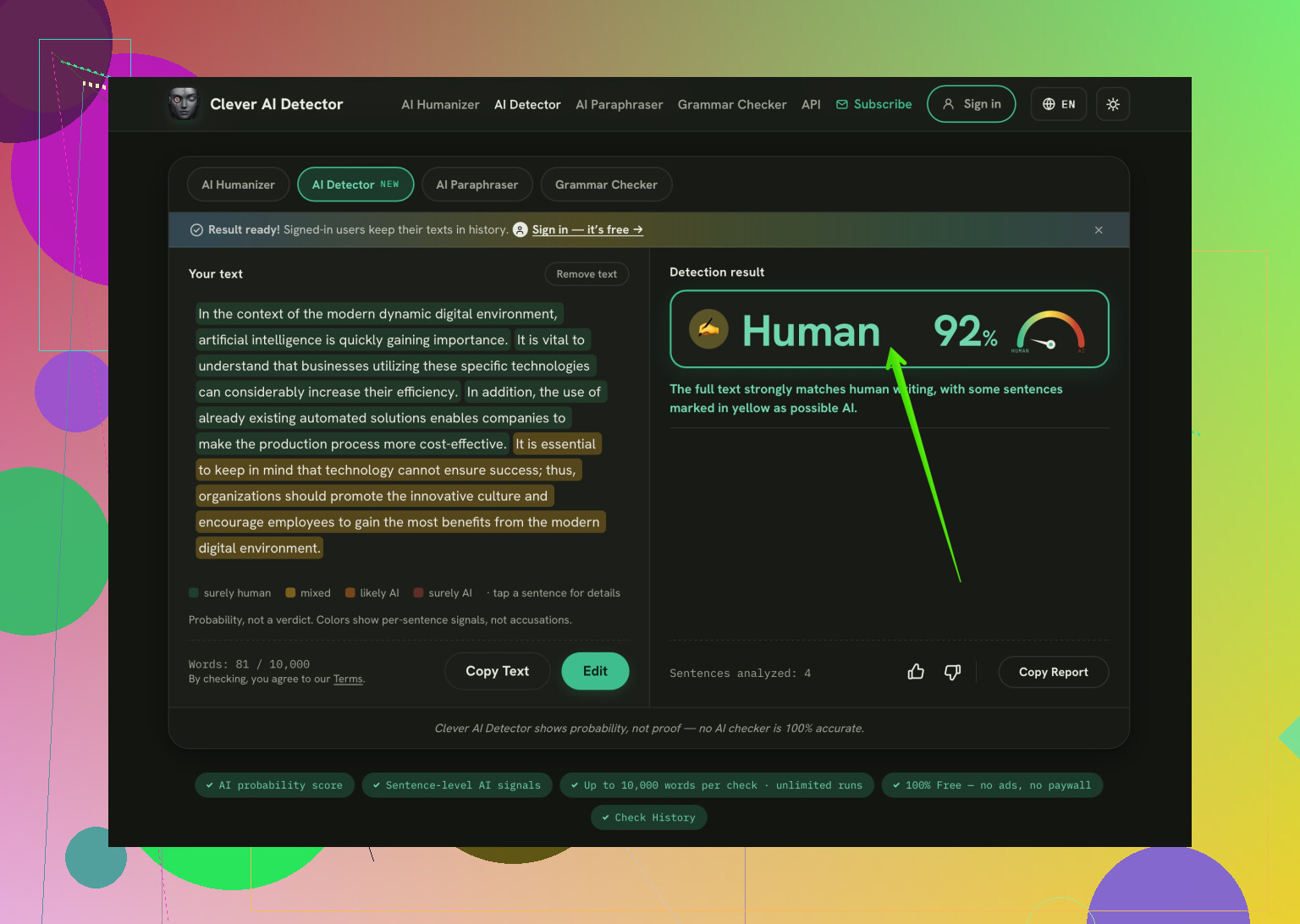This screenshot has width=1300, height=924.
Task: Click the Copy Report button
Action: click(x=1054, y=672)
